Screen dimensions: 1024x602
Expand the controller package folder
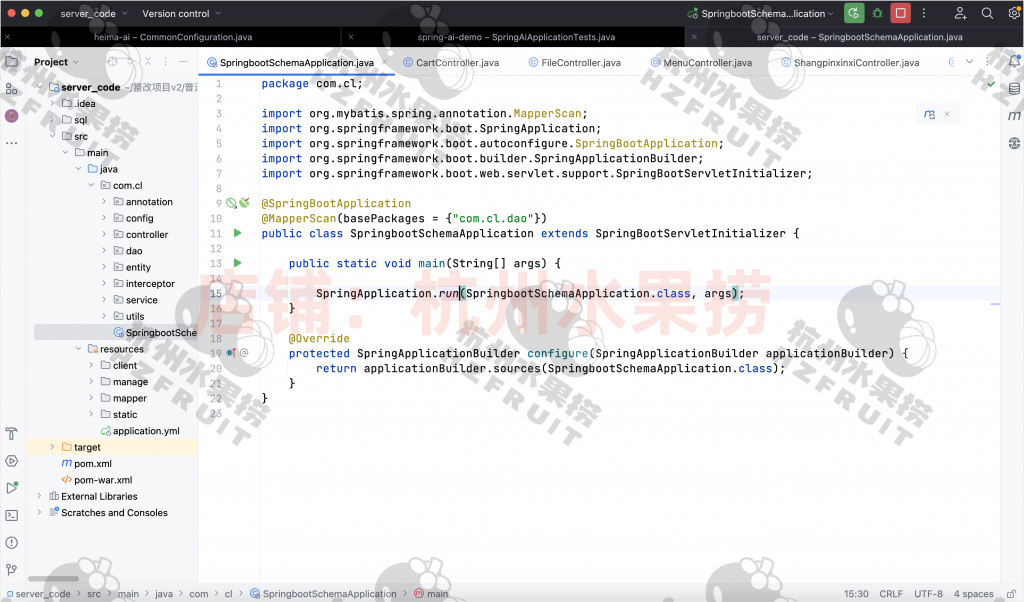(x=104, y=235)
